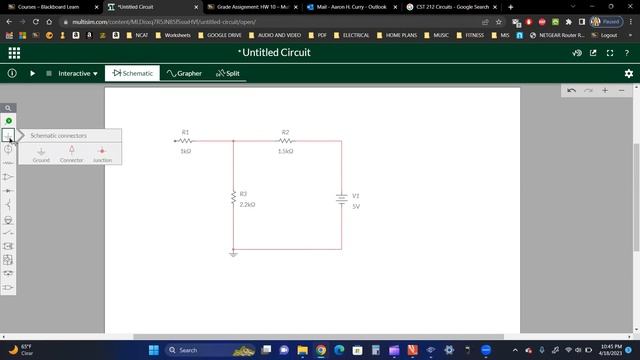Open the Switches component group

point(8,233)
